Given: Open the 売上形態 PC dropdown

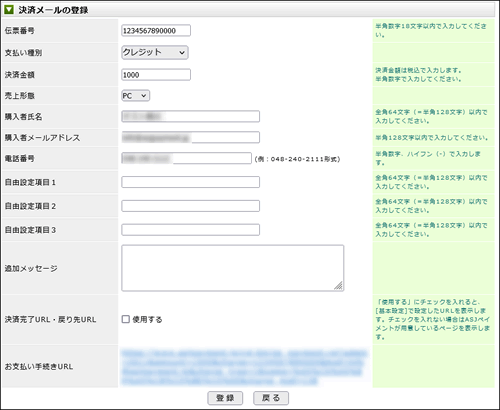Looking at the screenshot, I should pyautogui.click(x=135, y=96).
